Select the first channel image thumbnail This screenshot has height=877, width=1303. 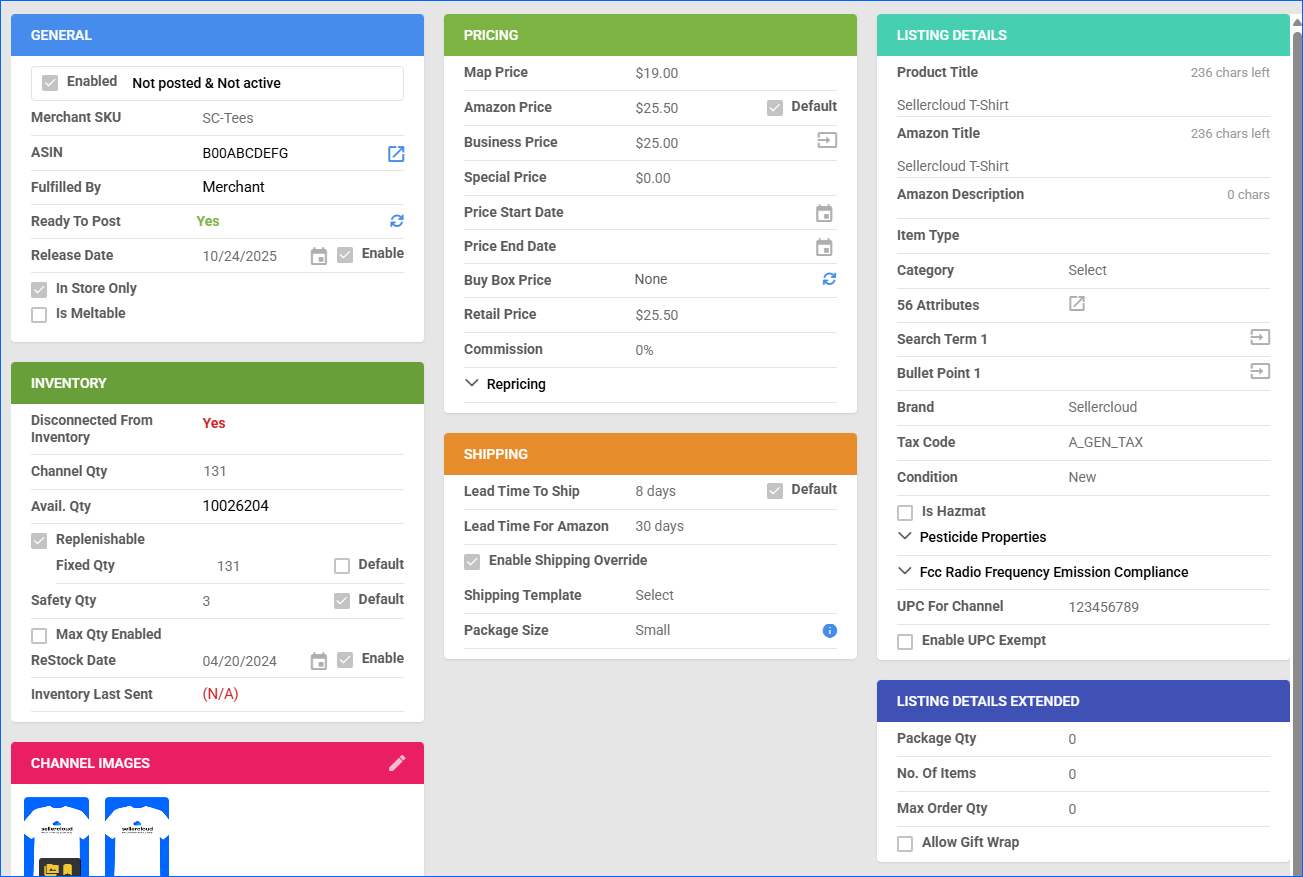(57, 835)
